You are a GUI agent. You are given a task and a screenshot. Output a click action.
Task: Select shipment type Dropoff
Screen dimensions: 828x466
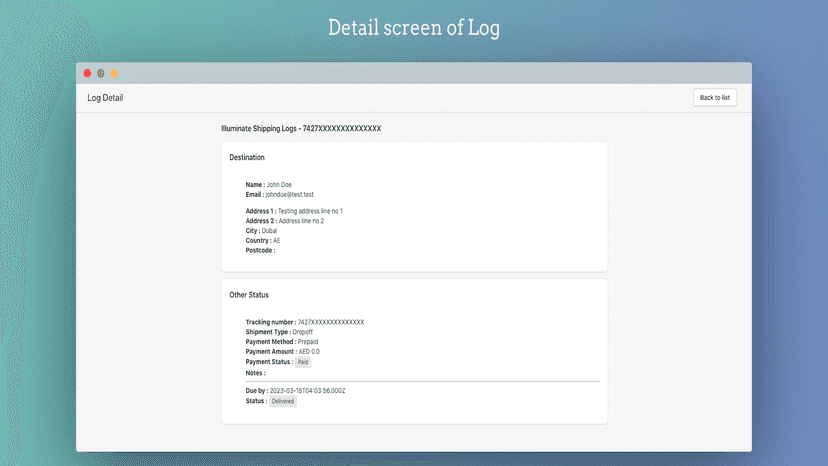pos(303,332)
